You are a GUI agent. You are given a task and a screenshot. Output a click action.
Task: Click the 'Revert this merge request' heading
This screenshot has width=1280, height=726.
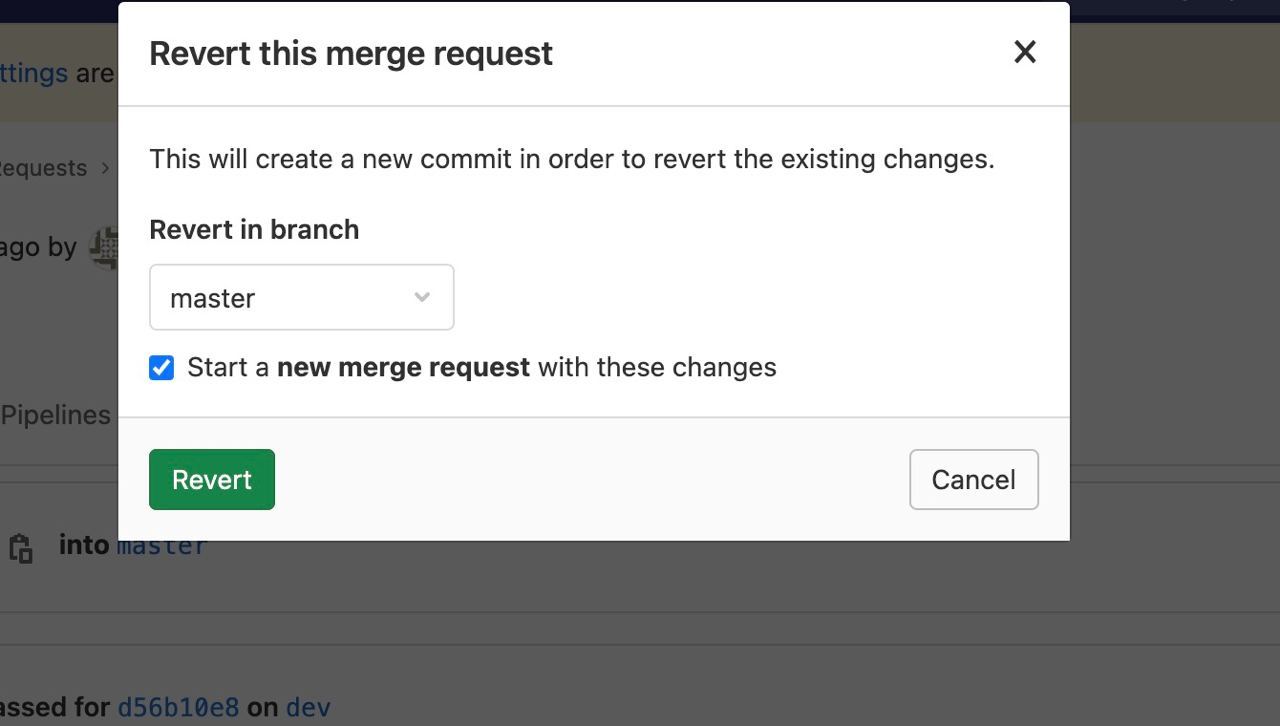coord(351,53)
